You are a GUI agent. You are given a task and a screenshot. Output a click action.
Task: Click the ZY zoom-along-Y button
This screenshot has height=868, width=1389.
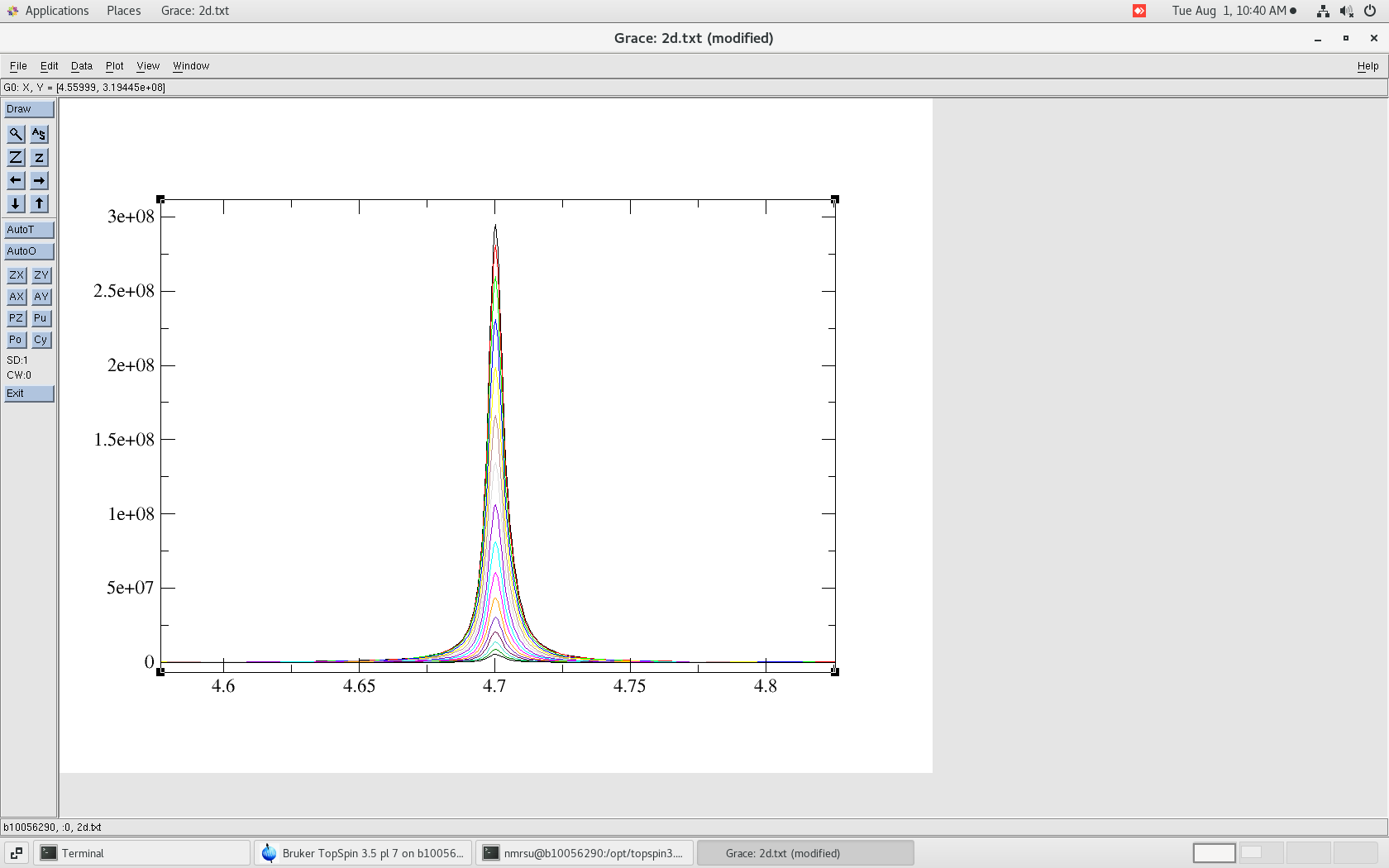coord(41,275)
